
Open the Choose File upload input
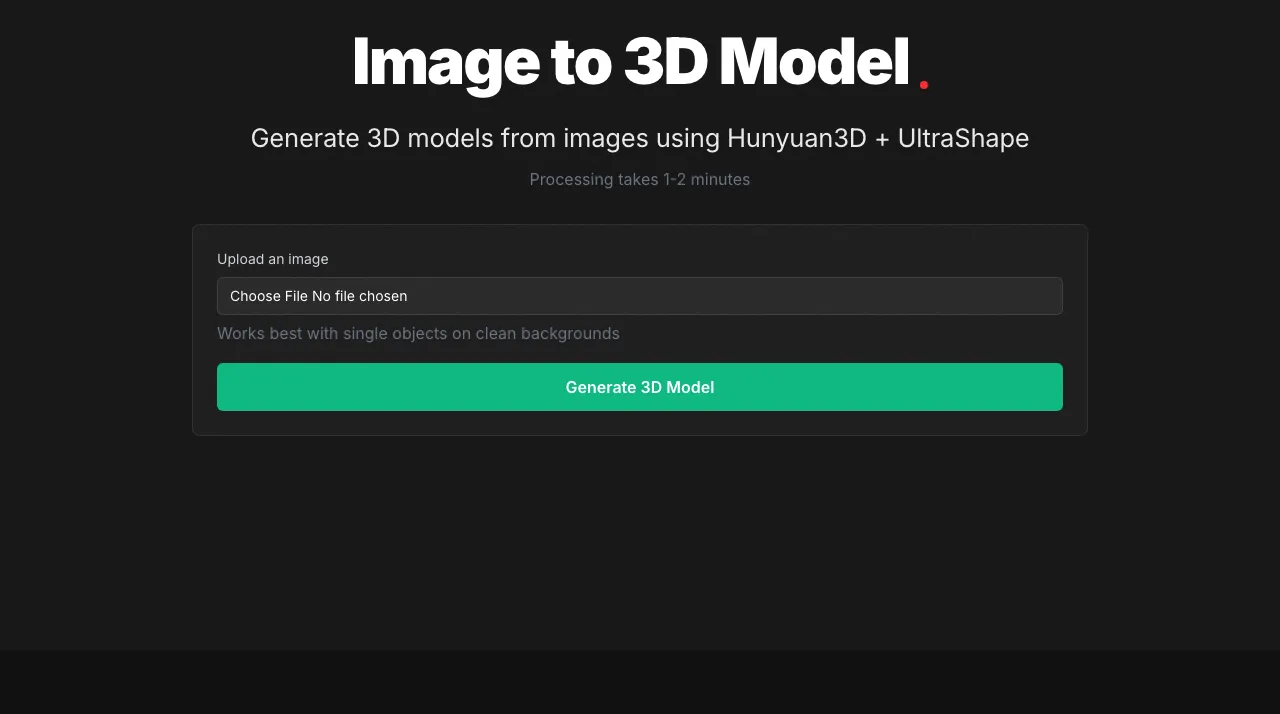point(640,296)
